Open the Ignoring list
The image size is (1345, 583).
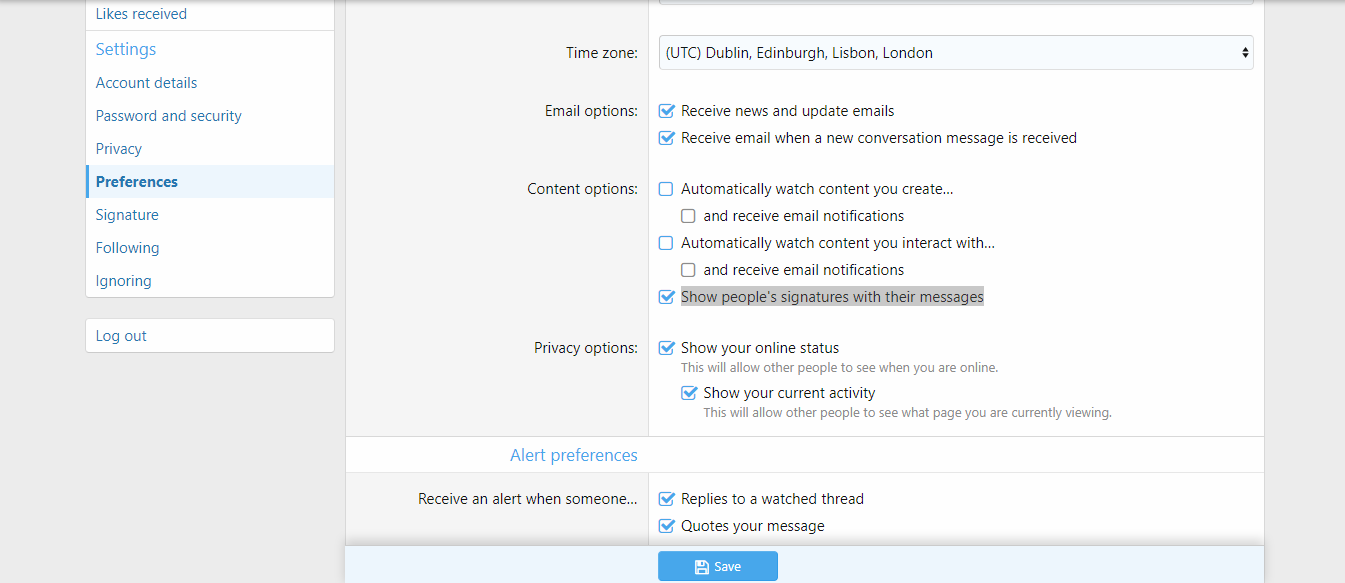123,281
